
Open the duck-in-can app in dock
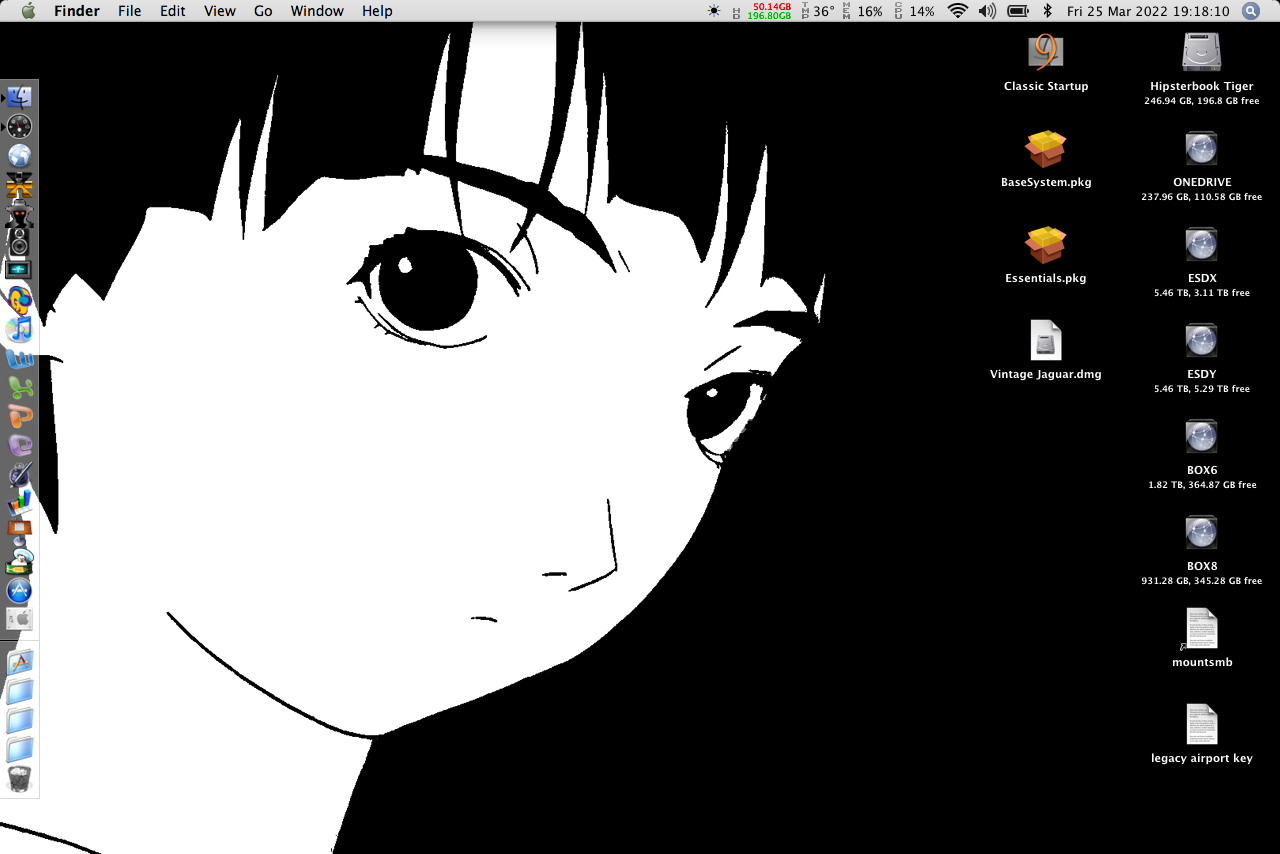point(20,560)
